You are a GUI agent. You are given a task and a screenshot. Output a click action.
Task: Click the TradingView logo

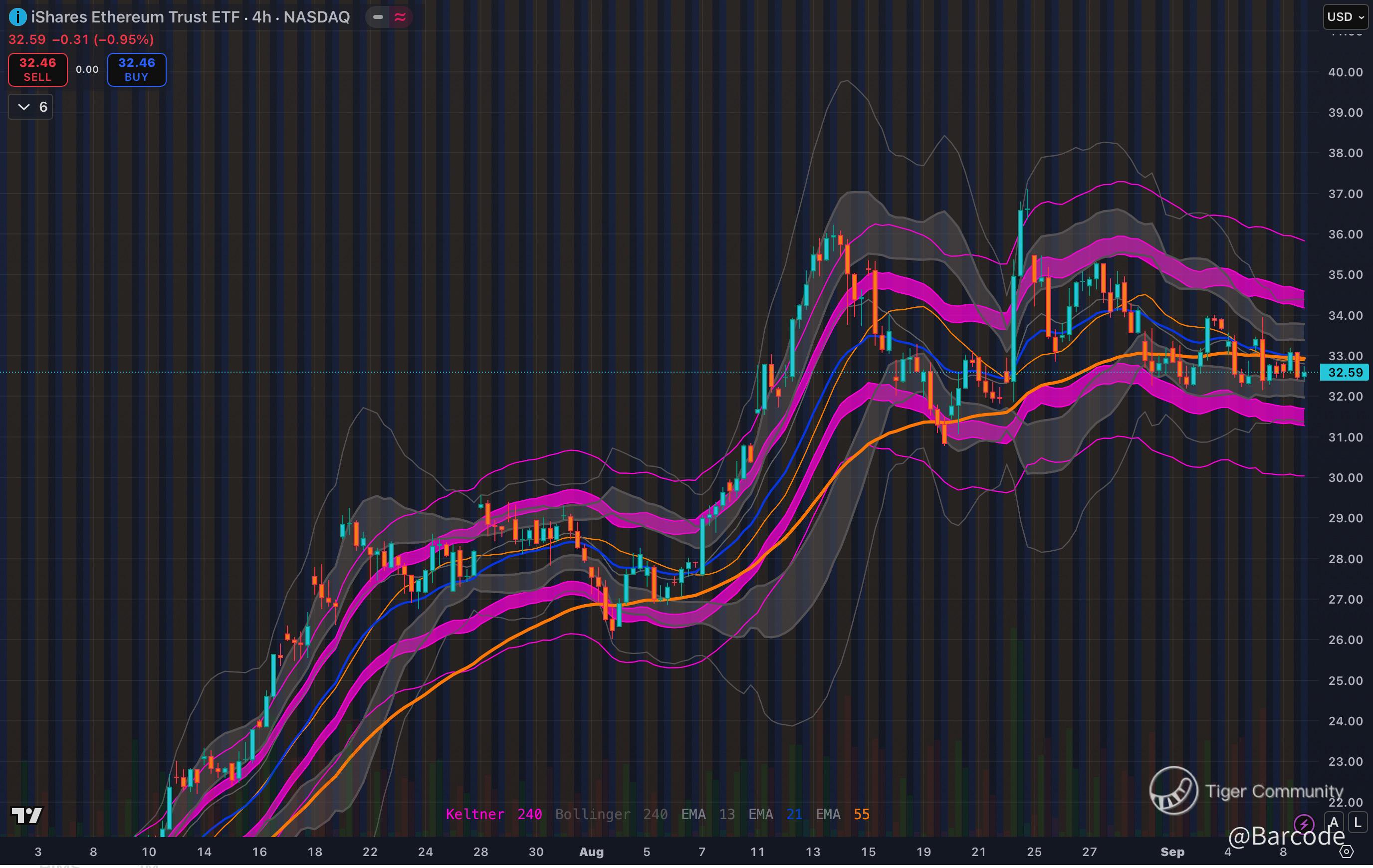click(27, 816)
